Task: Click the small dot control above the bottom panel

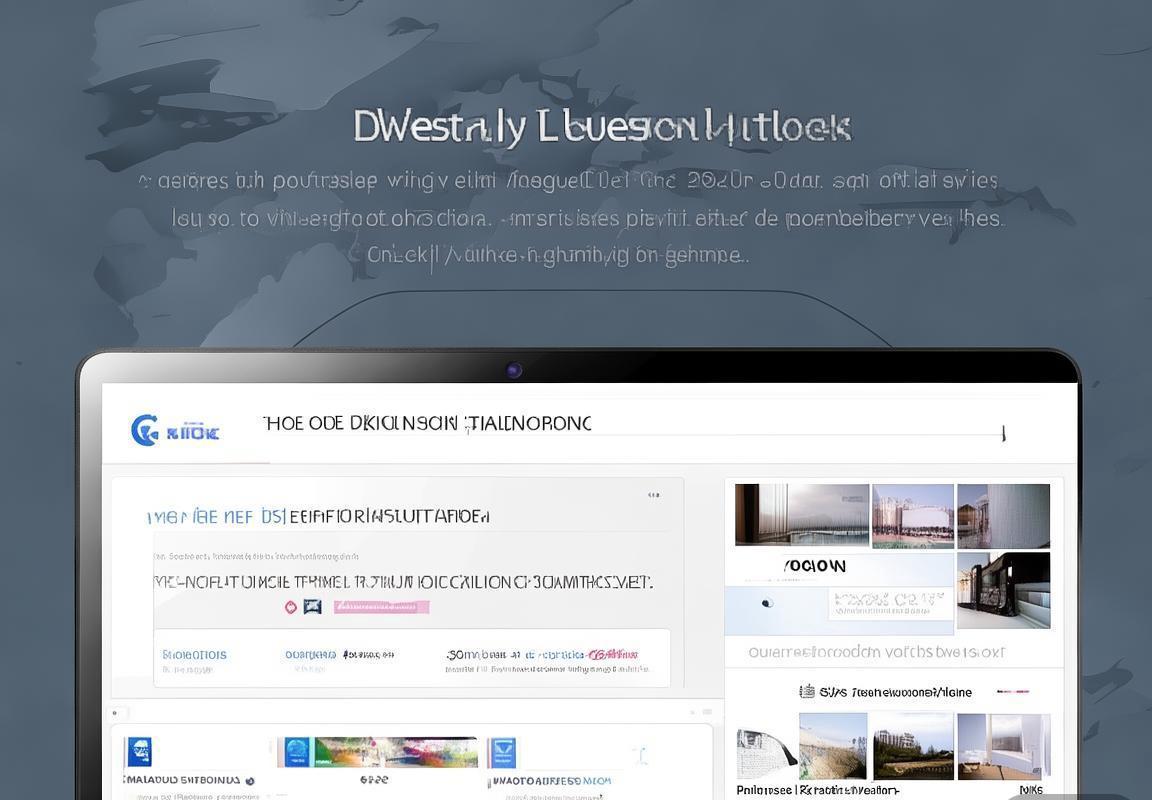Action: click(115, 713)
